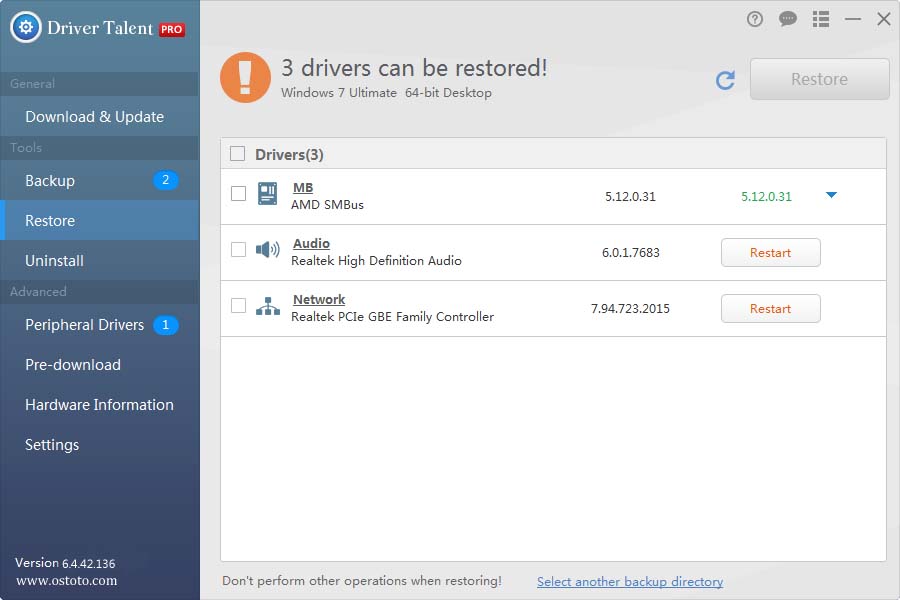900x600 pixels.
Task: Open Settings in the sidebar
Action: pyautogui.click(x=100, y=445)
